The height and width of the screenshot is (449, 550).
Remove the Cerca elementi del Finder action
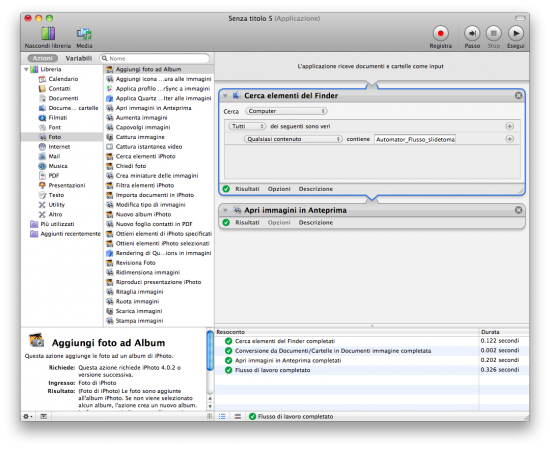(518, 95)
